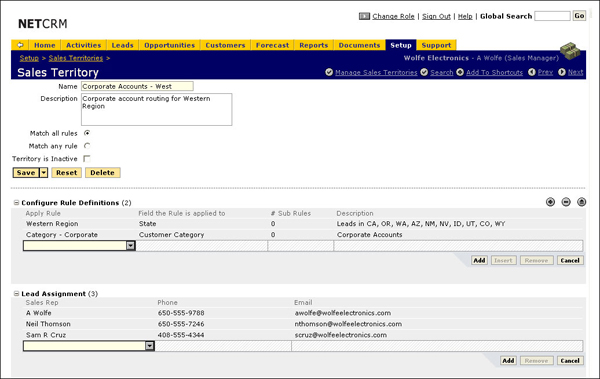Select the A Wolfe sales rep row
Screen dimensions: 600x379
(x=303, y=313)
